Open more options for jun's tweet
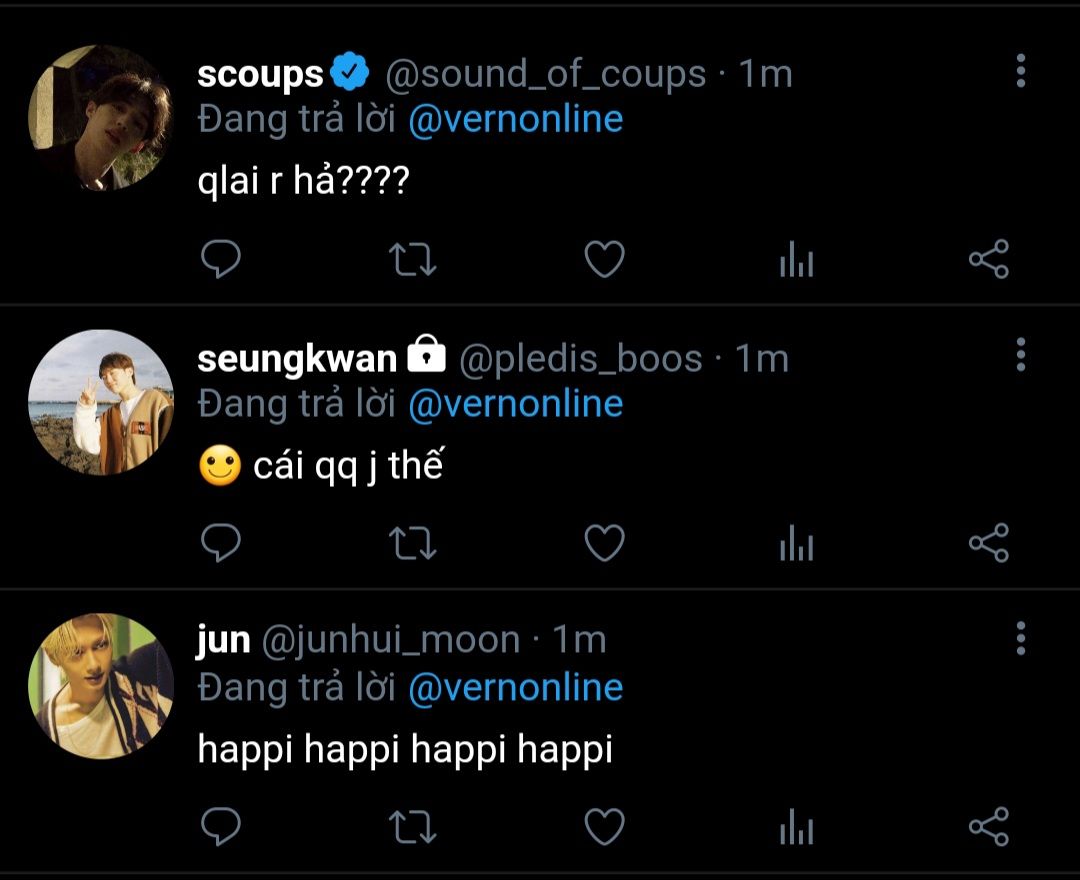This screenshot has height=880, width=1080. 1020,638
